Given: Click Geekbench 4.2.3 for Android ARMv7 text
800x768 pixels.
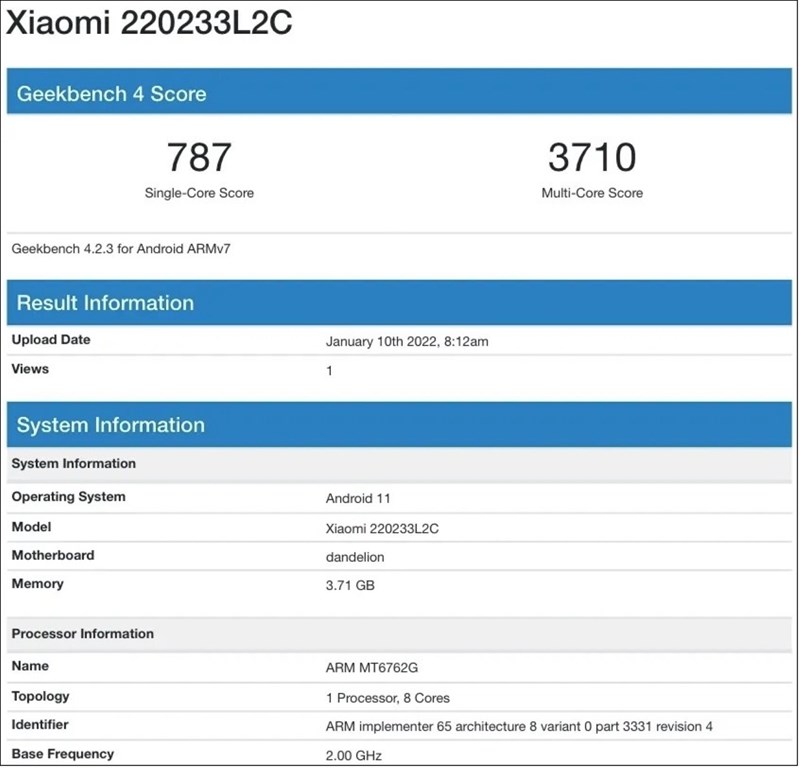Looking at the screenshot, I should [121, 249].
